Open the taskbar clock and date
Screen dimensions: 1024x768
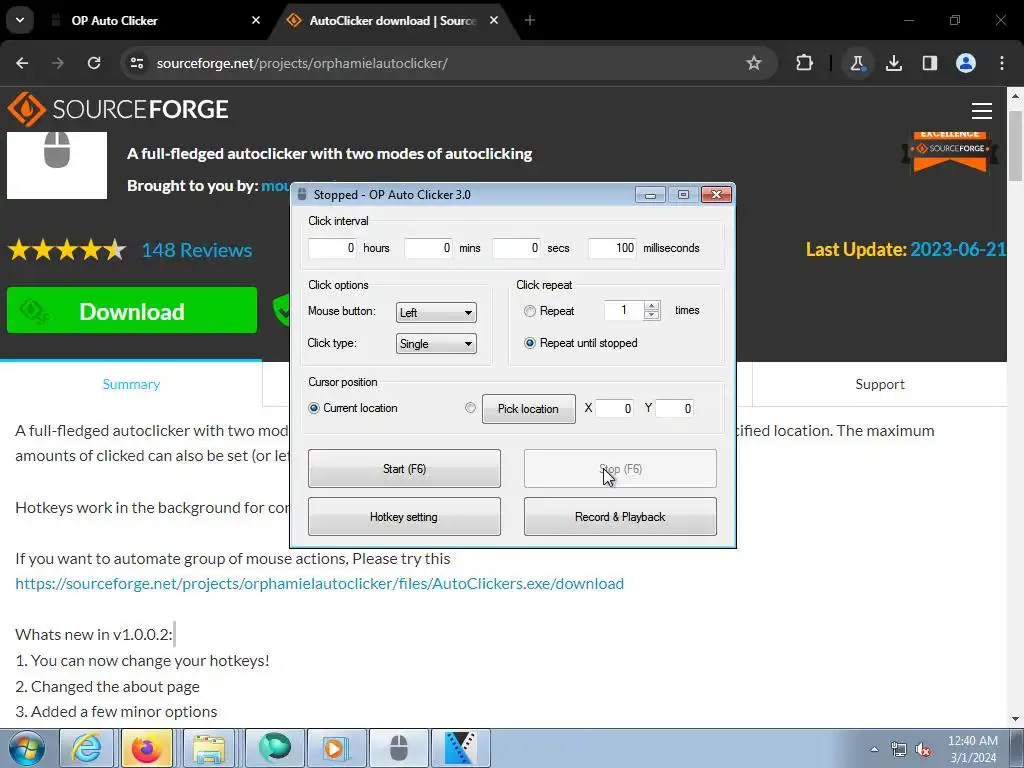(973, 749)
